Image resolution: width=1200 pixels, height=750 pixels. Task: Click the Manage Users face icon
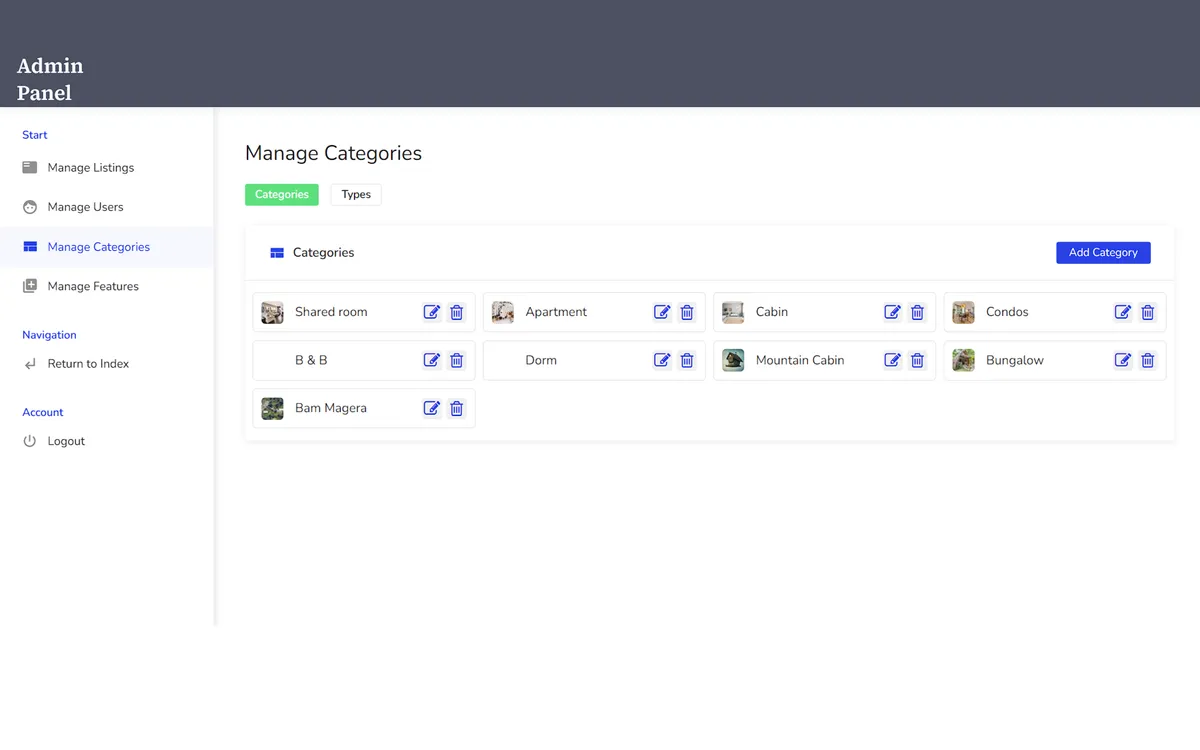(x=30, y=207)
